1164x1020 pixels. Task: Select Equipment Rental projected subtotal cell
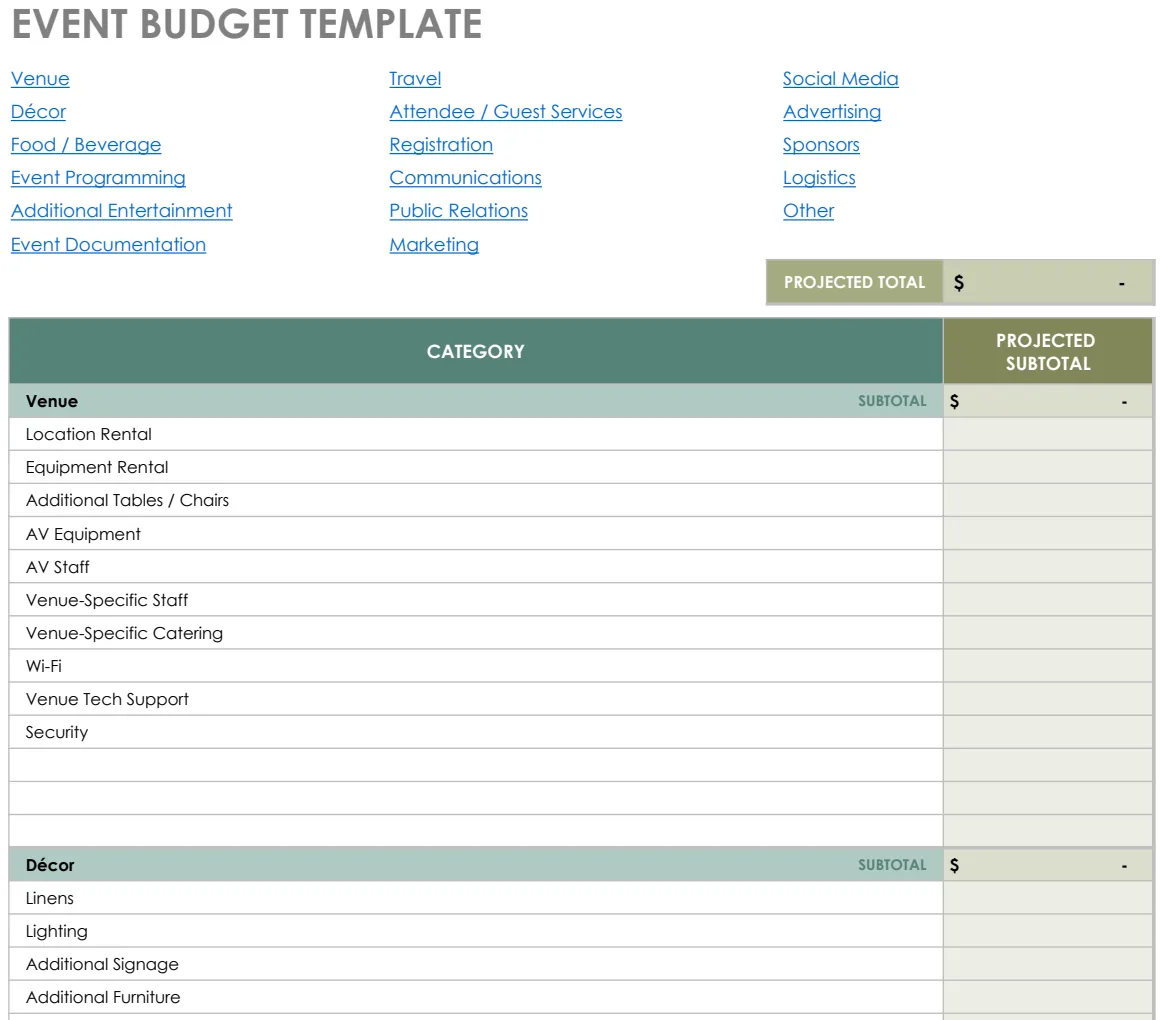pos(1047,467)
